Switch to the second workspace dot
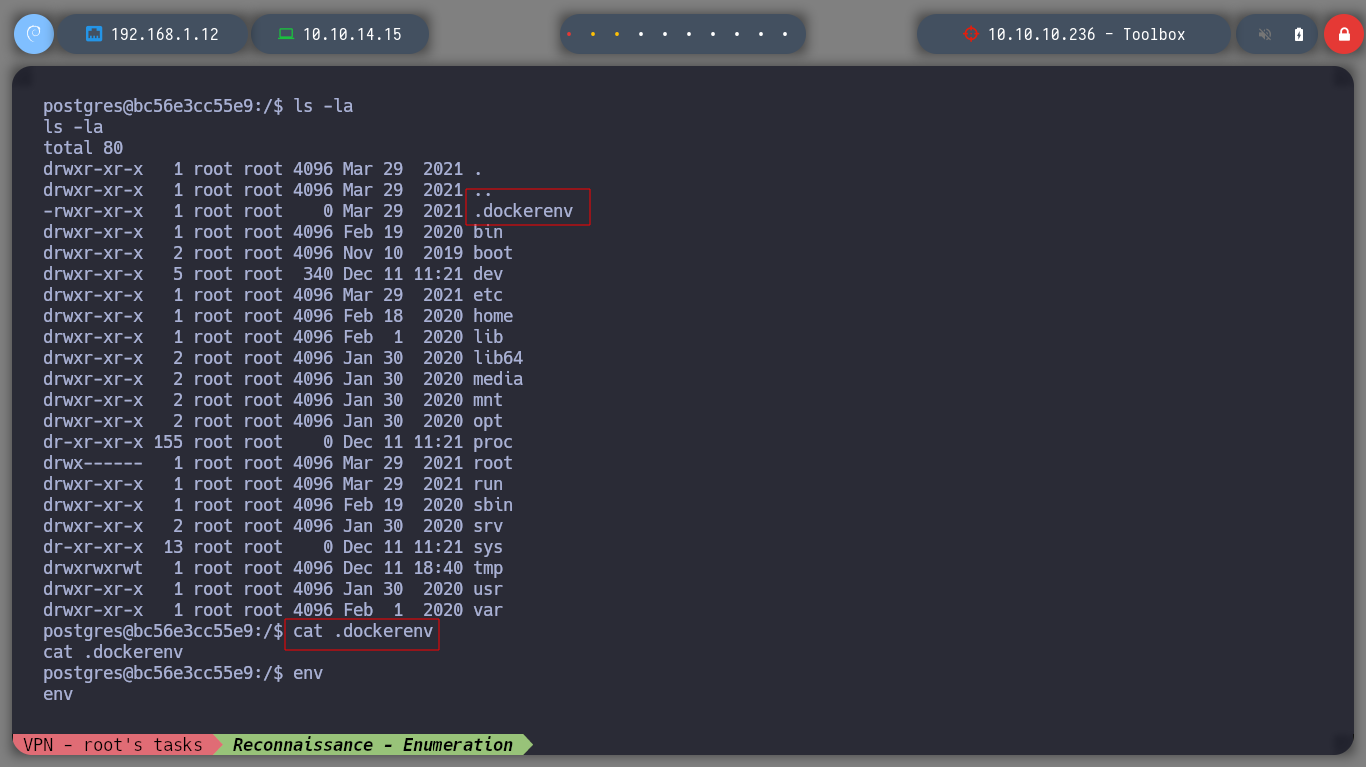1366x767 pixels. [x=593, y=34]
